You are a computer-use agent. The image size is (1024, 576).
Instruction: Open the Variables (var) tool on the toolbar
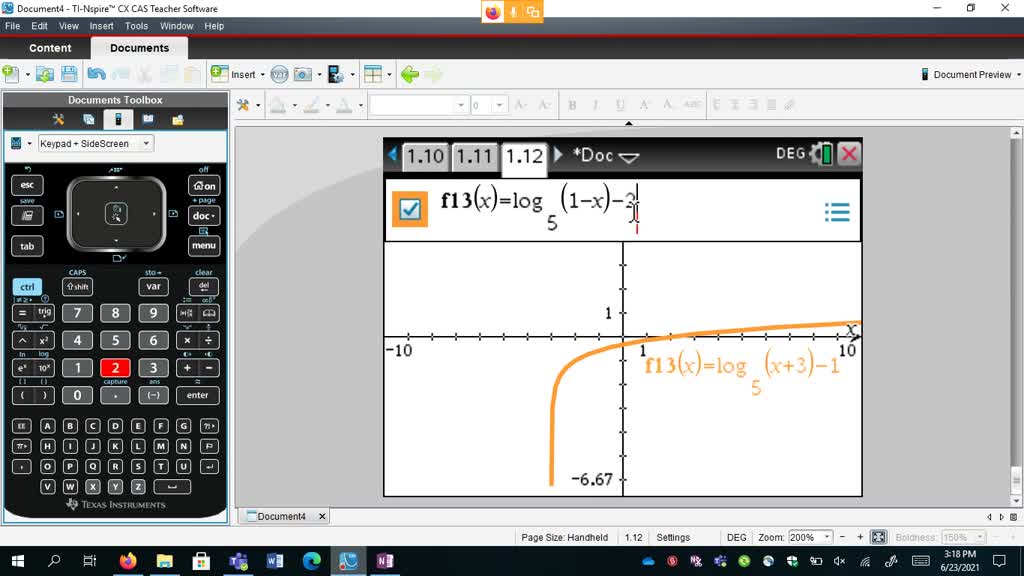[x=278, y=75]
